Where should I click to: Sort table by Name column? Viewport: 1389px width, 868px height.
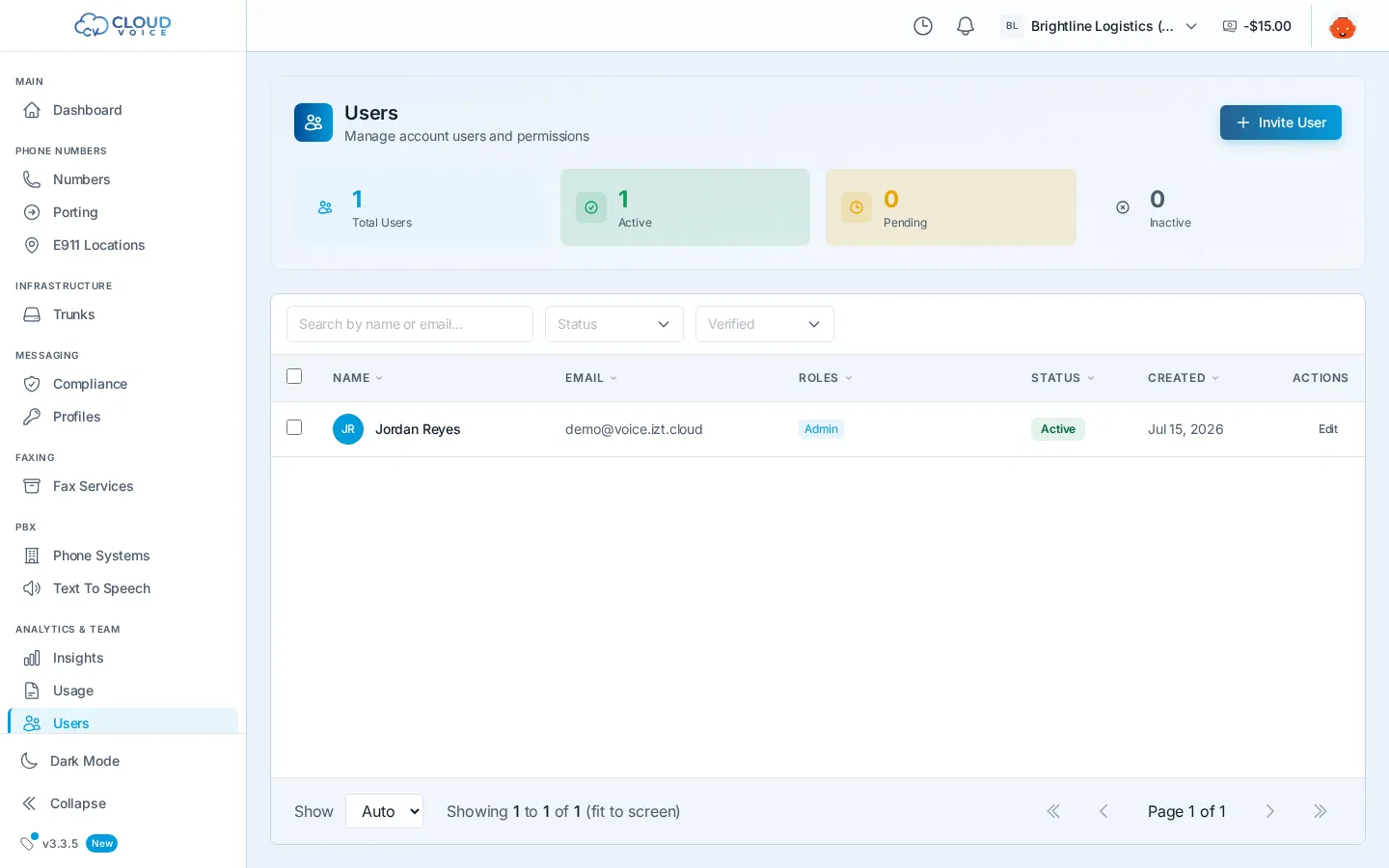click(358, 378)
